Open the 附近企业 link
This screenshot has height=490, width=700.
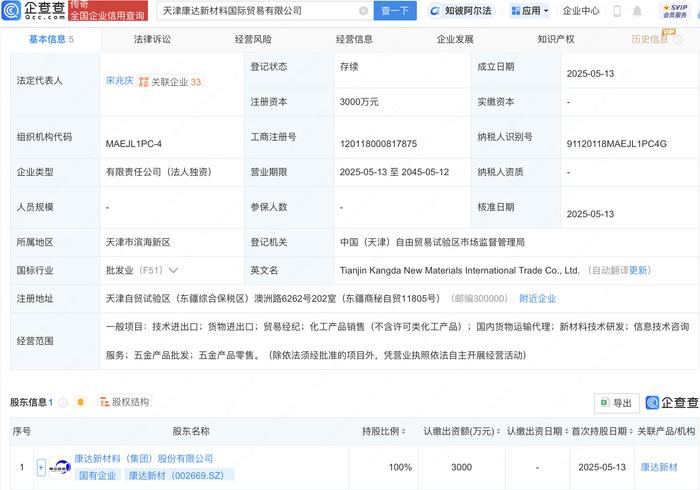537,299
